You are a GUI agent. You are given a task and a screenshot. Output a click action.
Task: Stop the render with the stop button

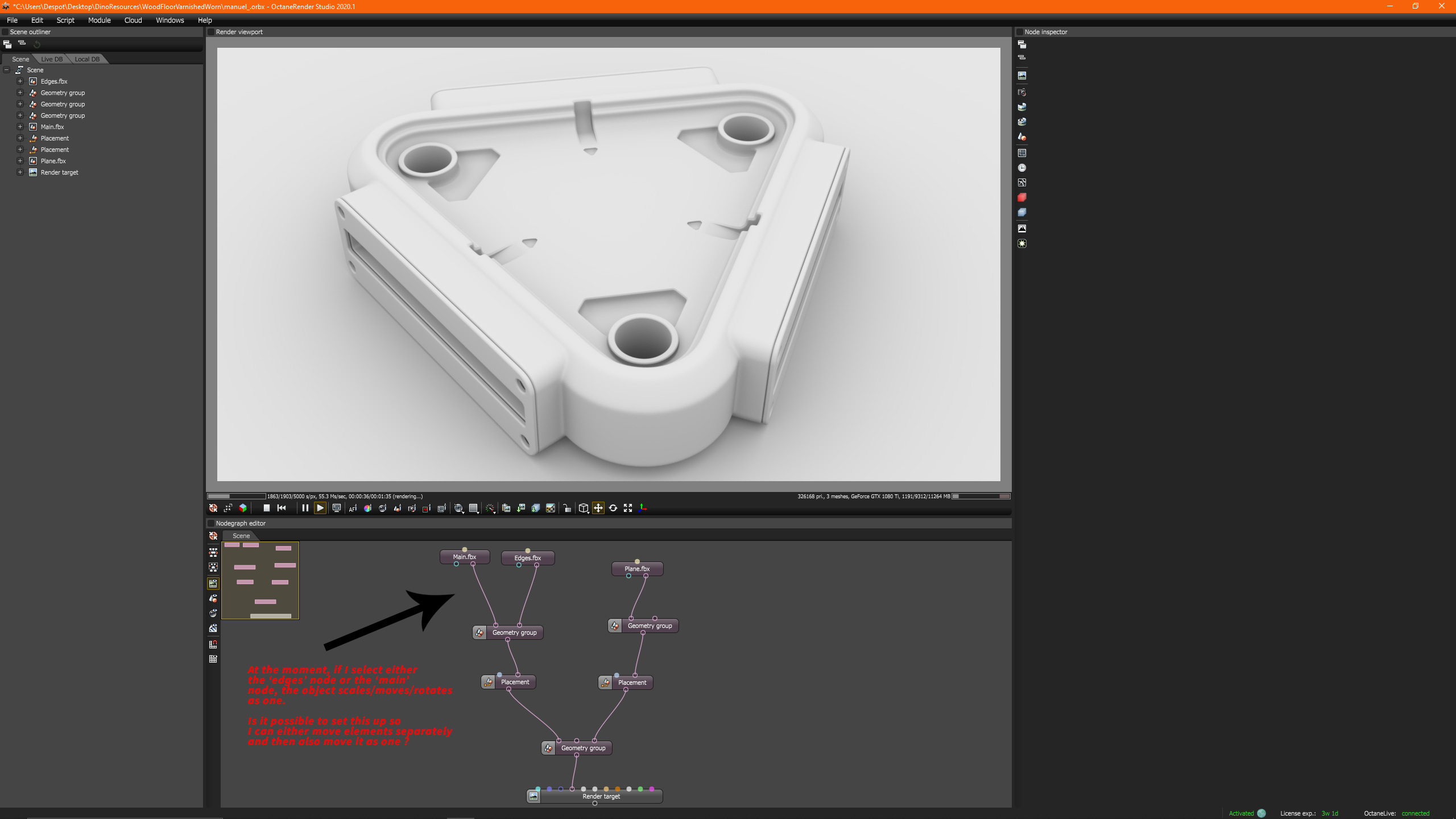coord(266,508)
